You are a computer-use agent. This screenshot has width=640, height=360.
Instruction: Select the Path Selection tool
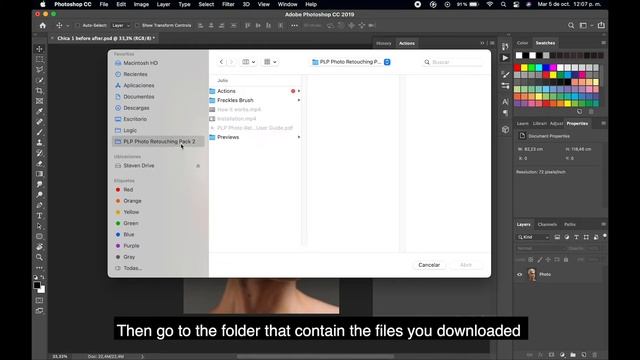tap(40, 226)
